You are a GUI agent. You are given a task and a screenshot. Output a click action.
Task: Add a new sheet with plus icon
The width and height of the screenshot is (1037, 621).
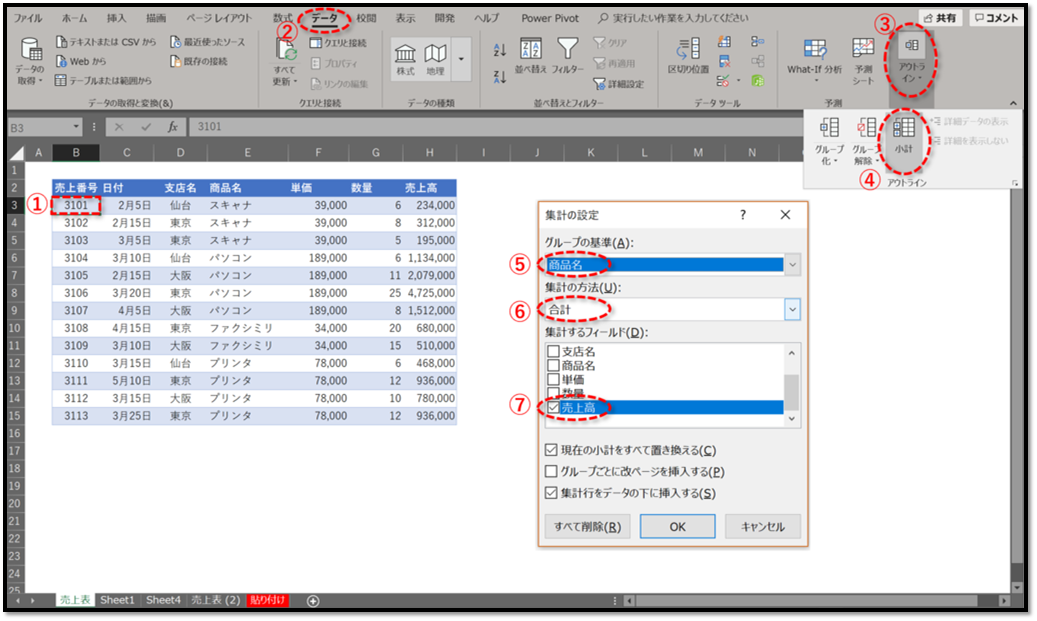click(x=313, y=600)
